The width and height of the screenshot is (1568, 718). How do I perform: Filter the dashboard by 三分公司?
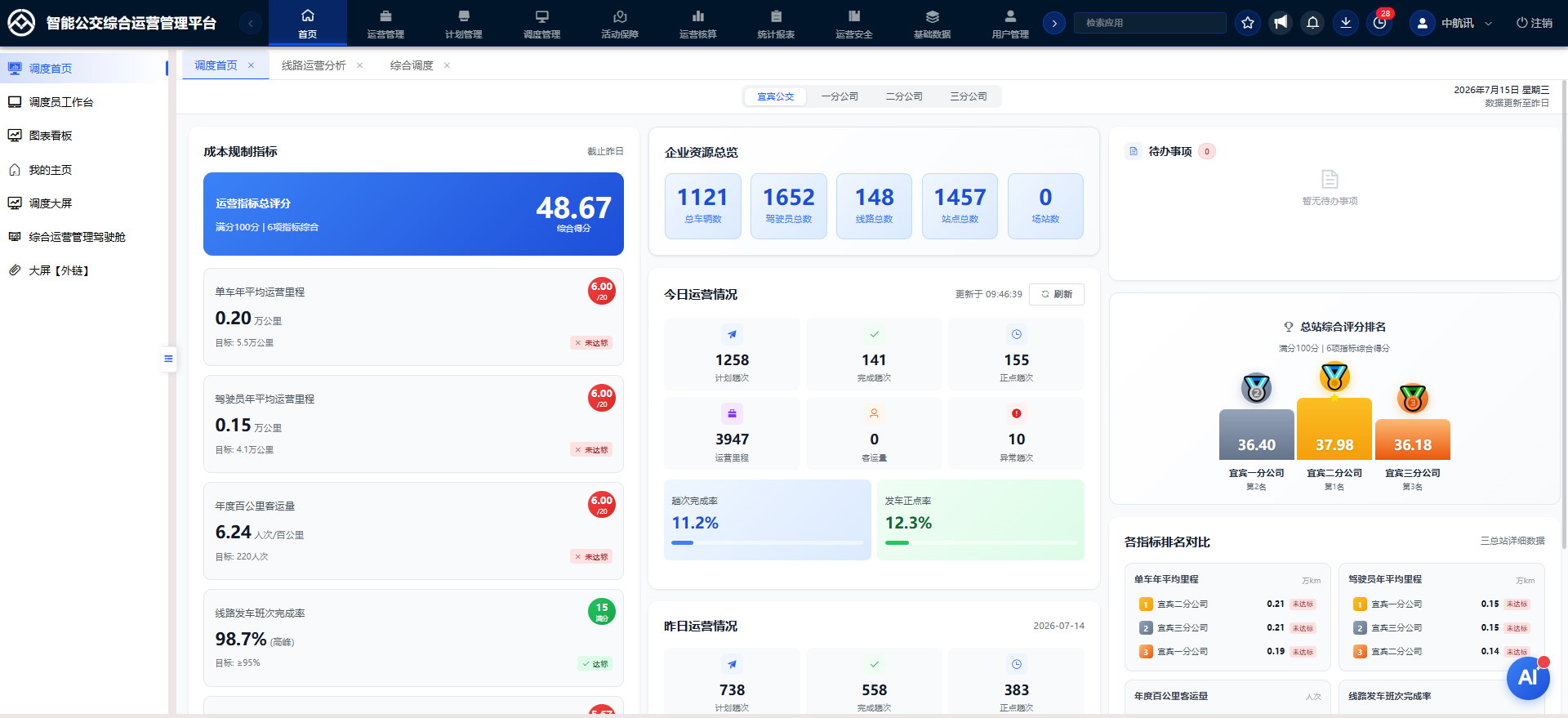click(x=969, y=96)
